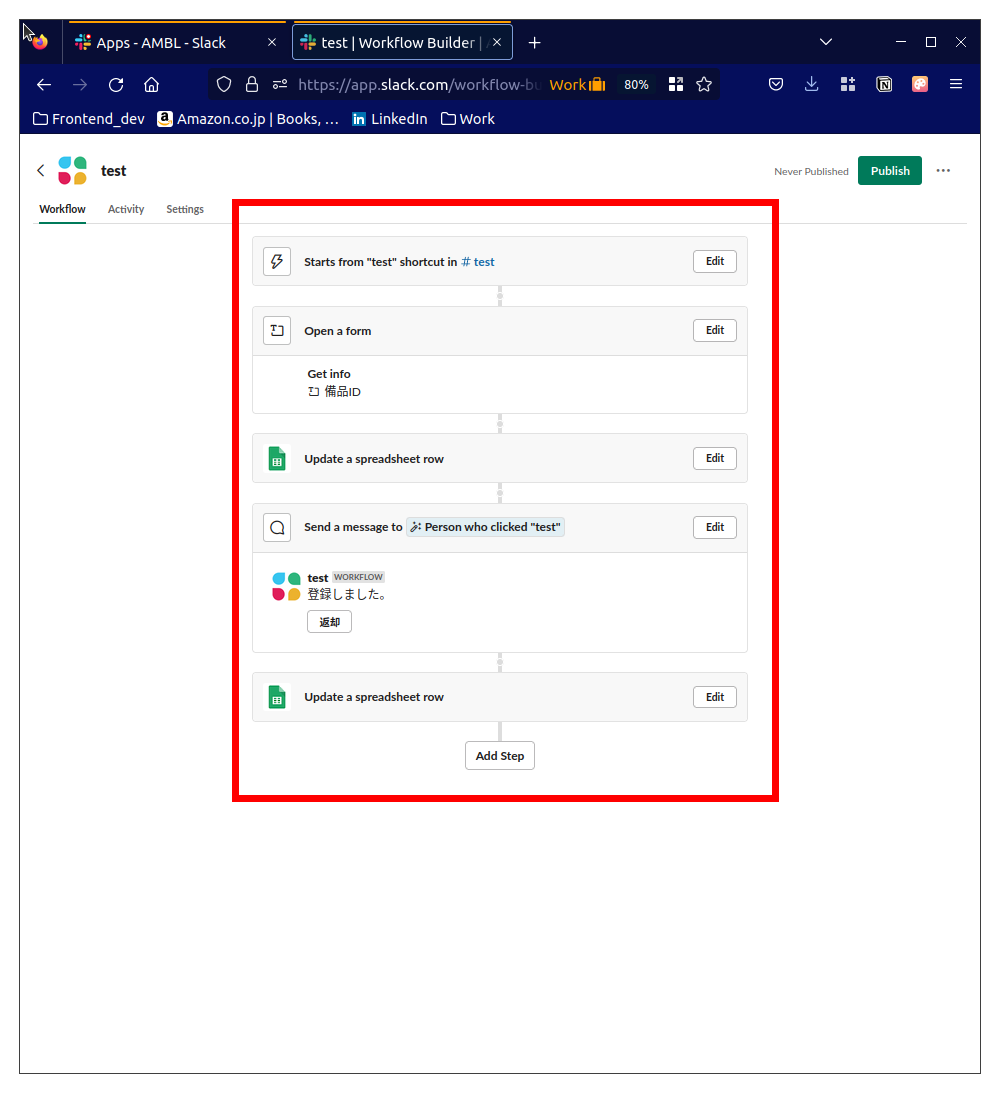
Task: Open the Notion extension icon
Action: click(884, 84)
